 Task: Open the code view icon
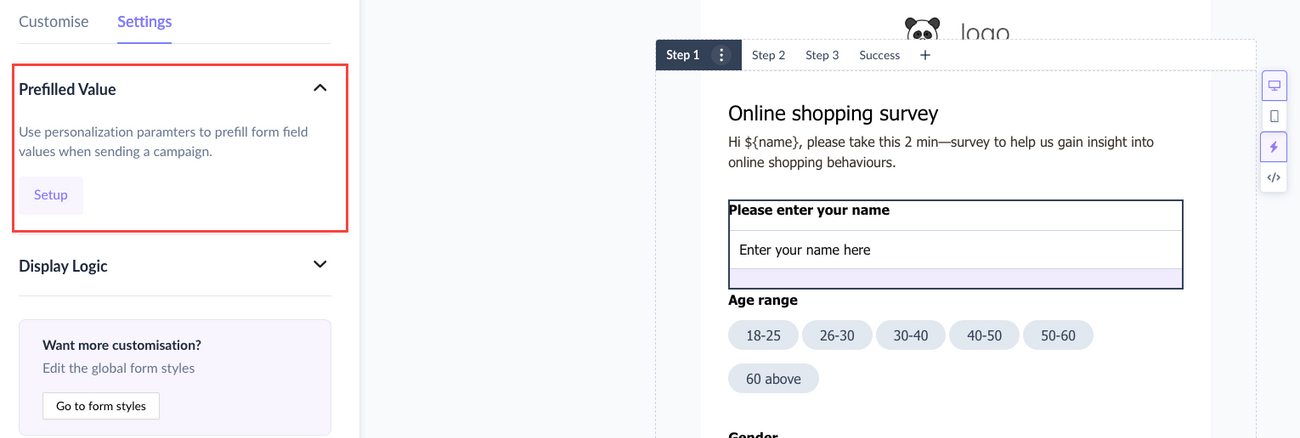1274,177
